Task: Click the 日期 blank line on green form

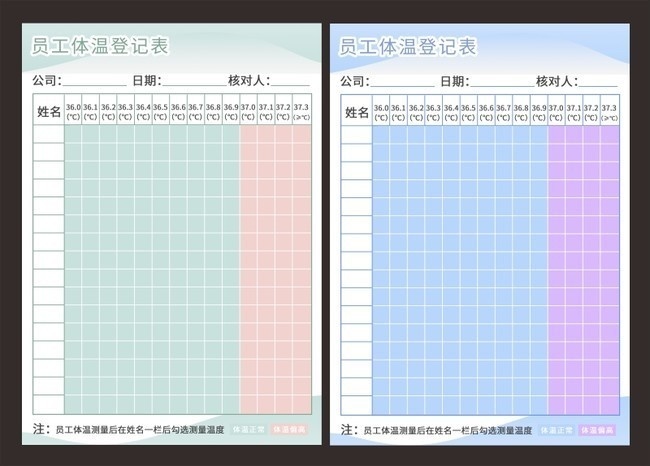Action: (x=195, y=85)
